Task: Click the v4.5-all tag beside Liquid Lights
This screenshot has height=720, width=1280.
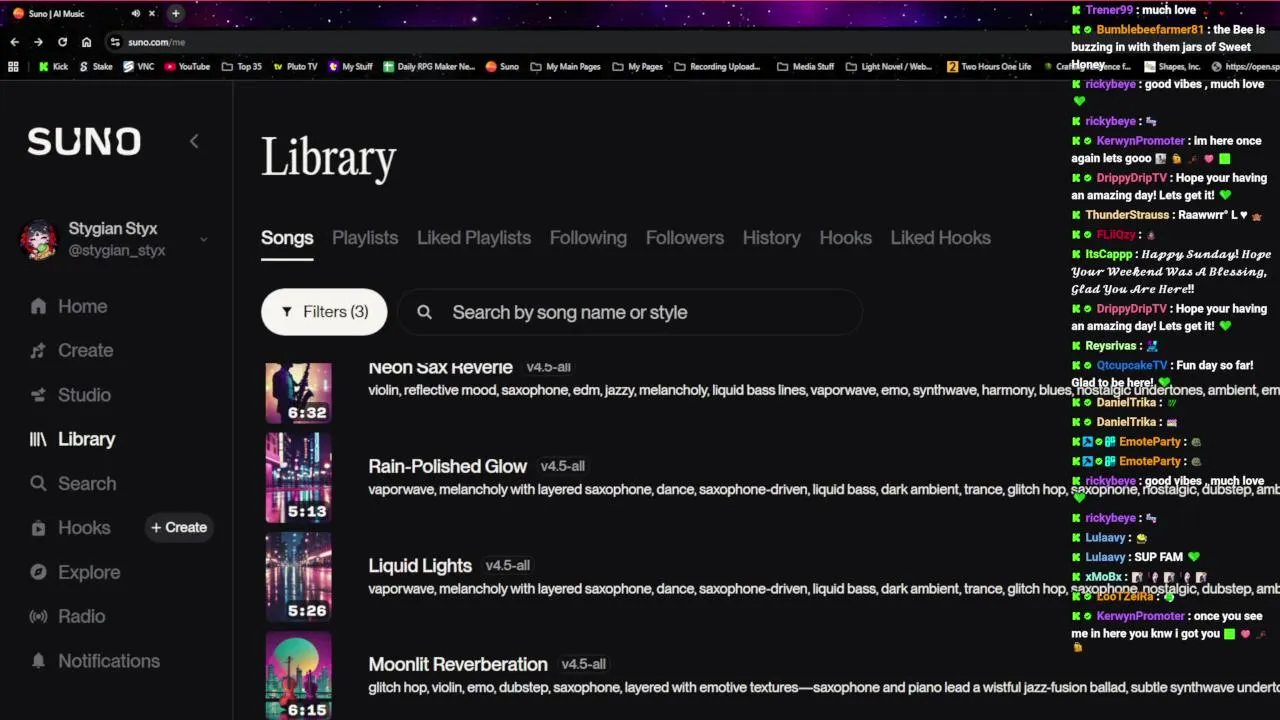Action: (x=508, y=566)
